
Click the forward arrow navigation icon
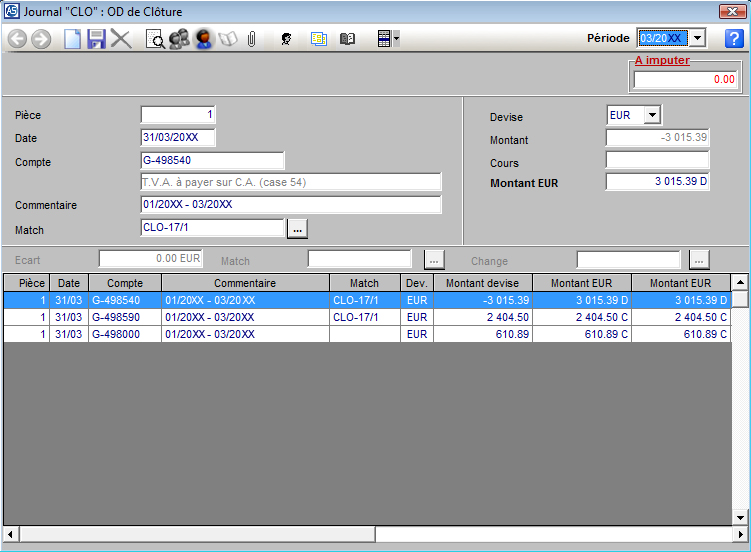41,39
